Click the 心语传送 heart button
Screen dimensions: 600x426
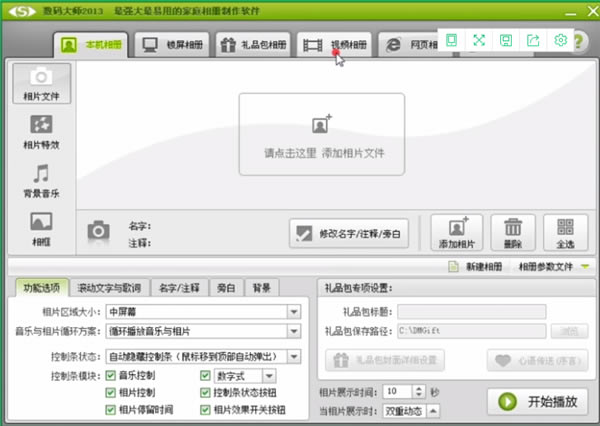tap(538, 360)
